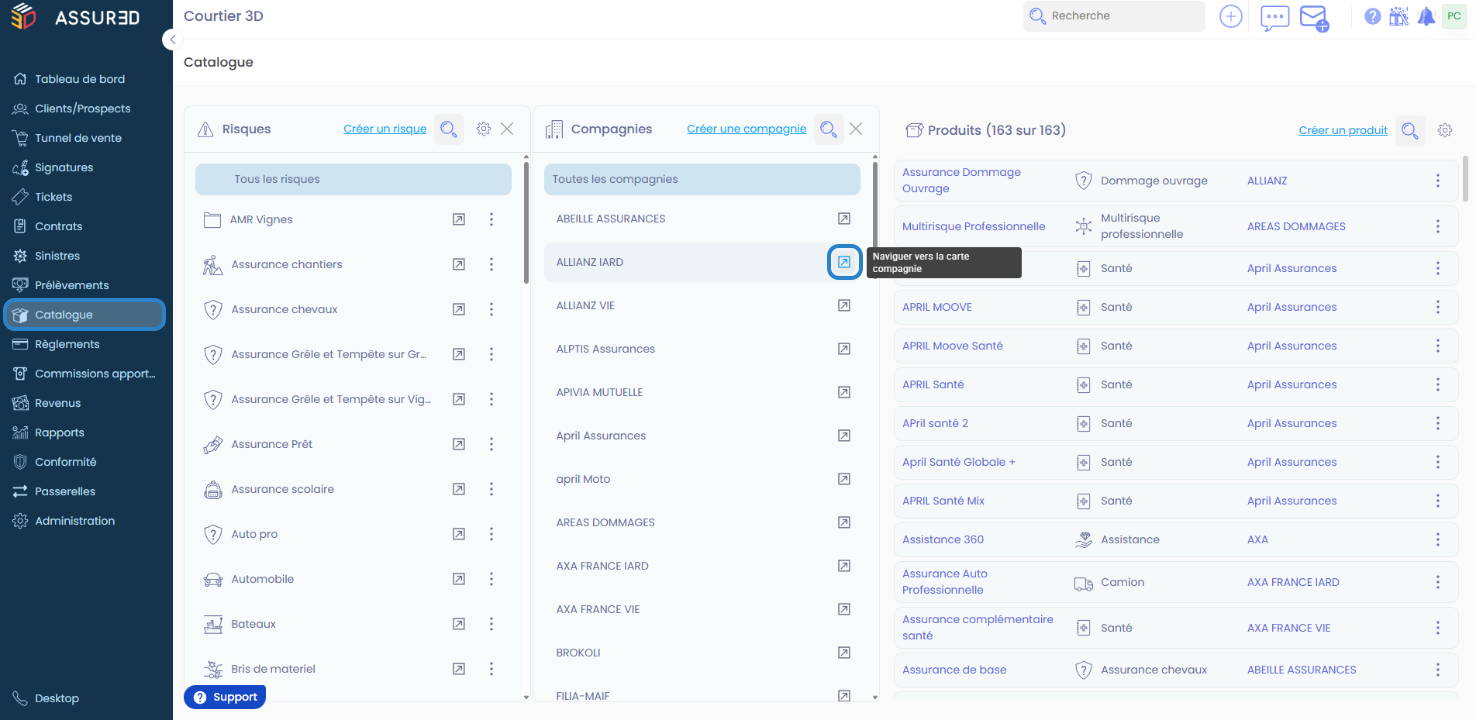Open APRIL Santé Mix product
This screenshot has height=720, width=1476.
943,501
